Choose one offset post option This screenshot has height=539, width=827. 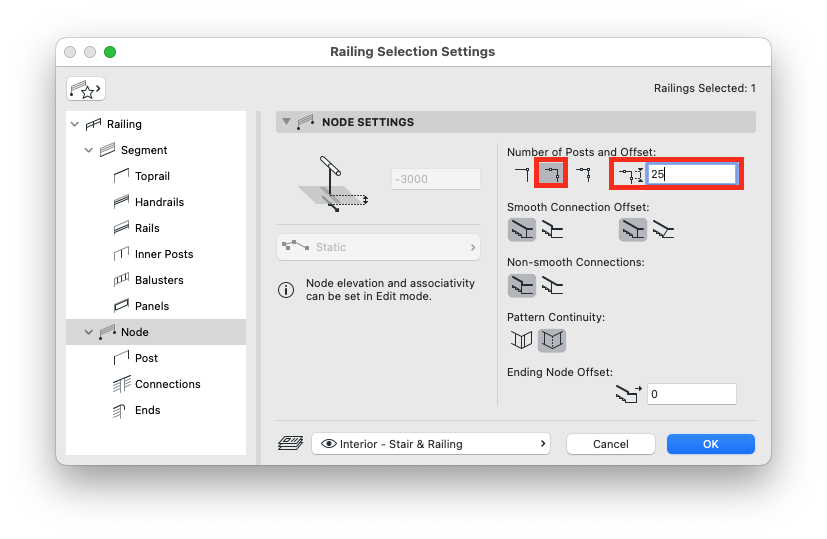551,173
